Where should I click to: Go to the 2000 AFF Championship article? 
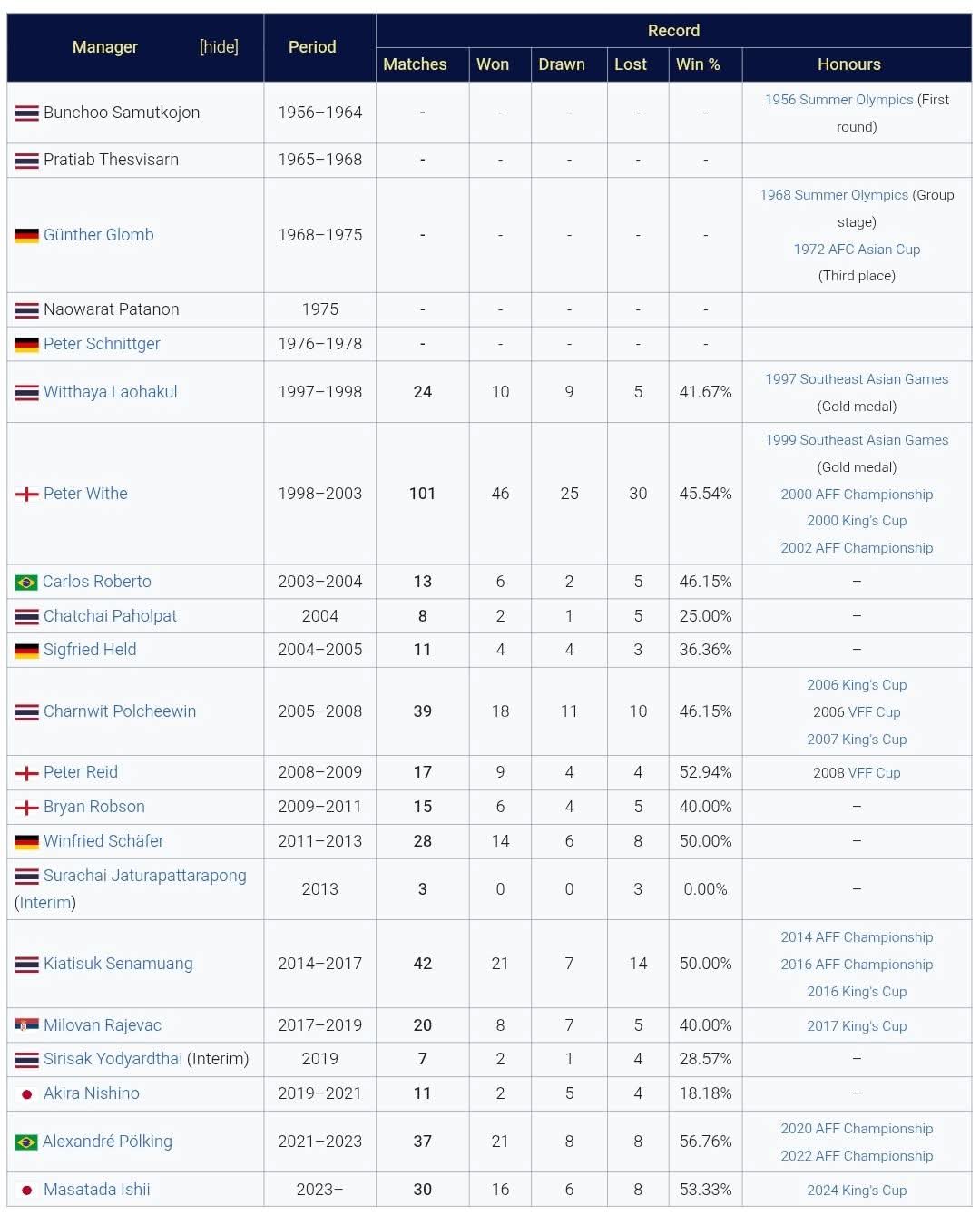(x=857, y=495)
